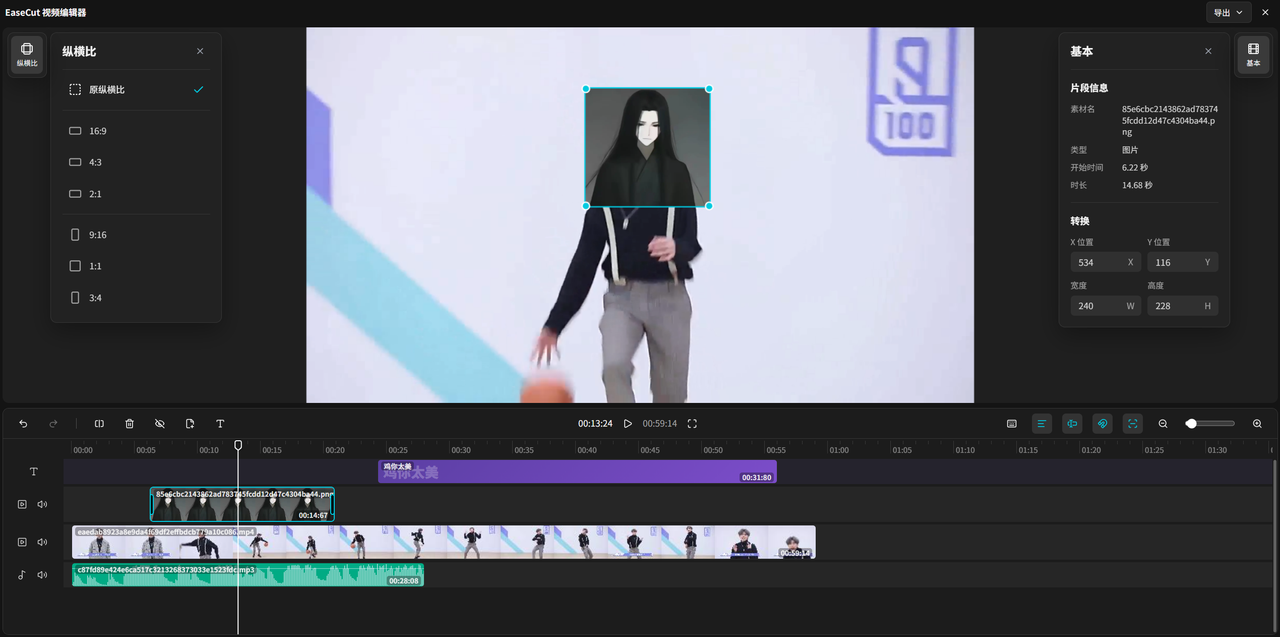Select the green mp3 audio clip
The image size is (1280, 637).
pyautogui.click(x=248, y=575)
